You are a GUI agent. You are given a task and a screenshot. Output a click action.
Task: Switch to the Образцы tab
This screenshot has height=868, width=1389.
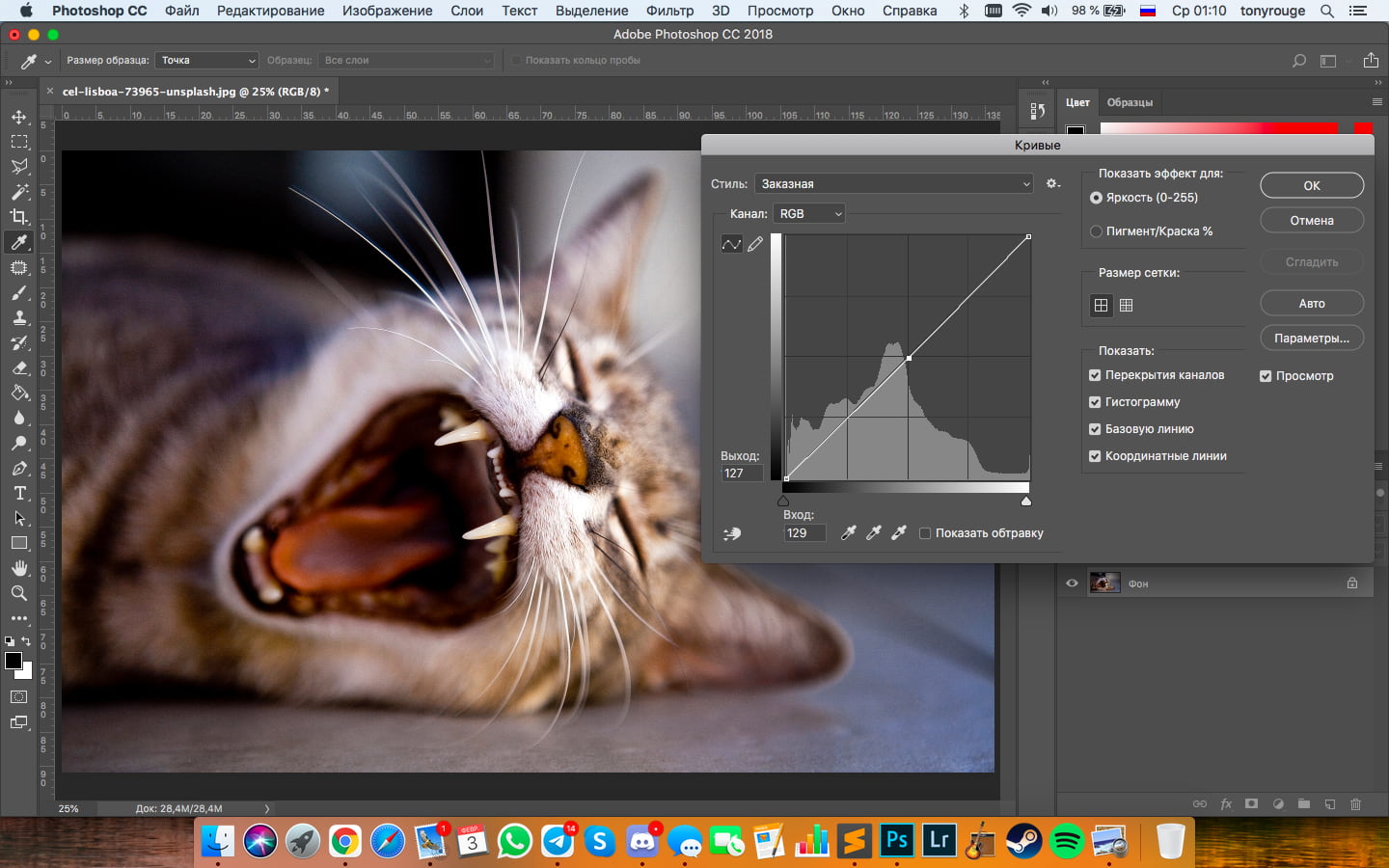1130,102
